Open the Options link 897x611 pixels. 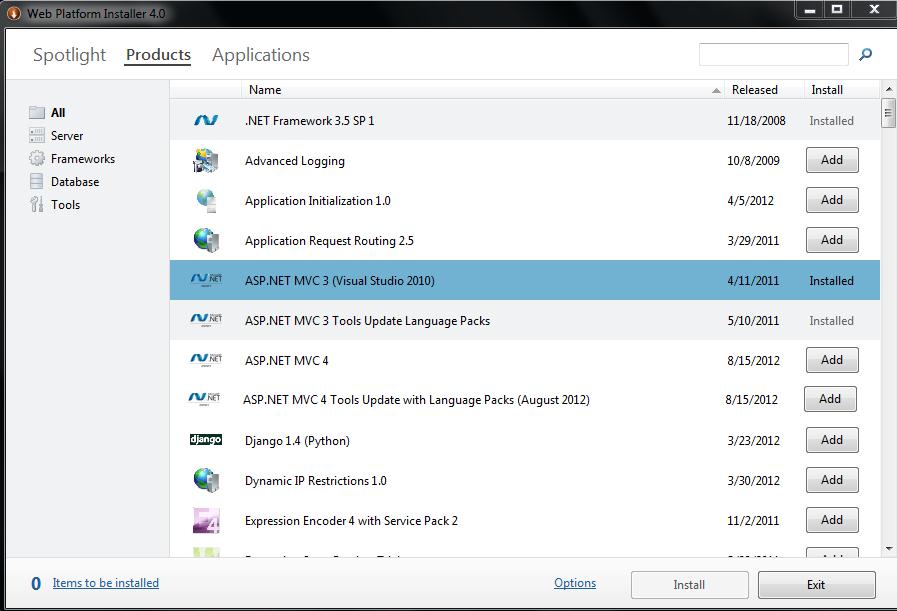tap(575, 583)
